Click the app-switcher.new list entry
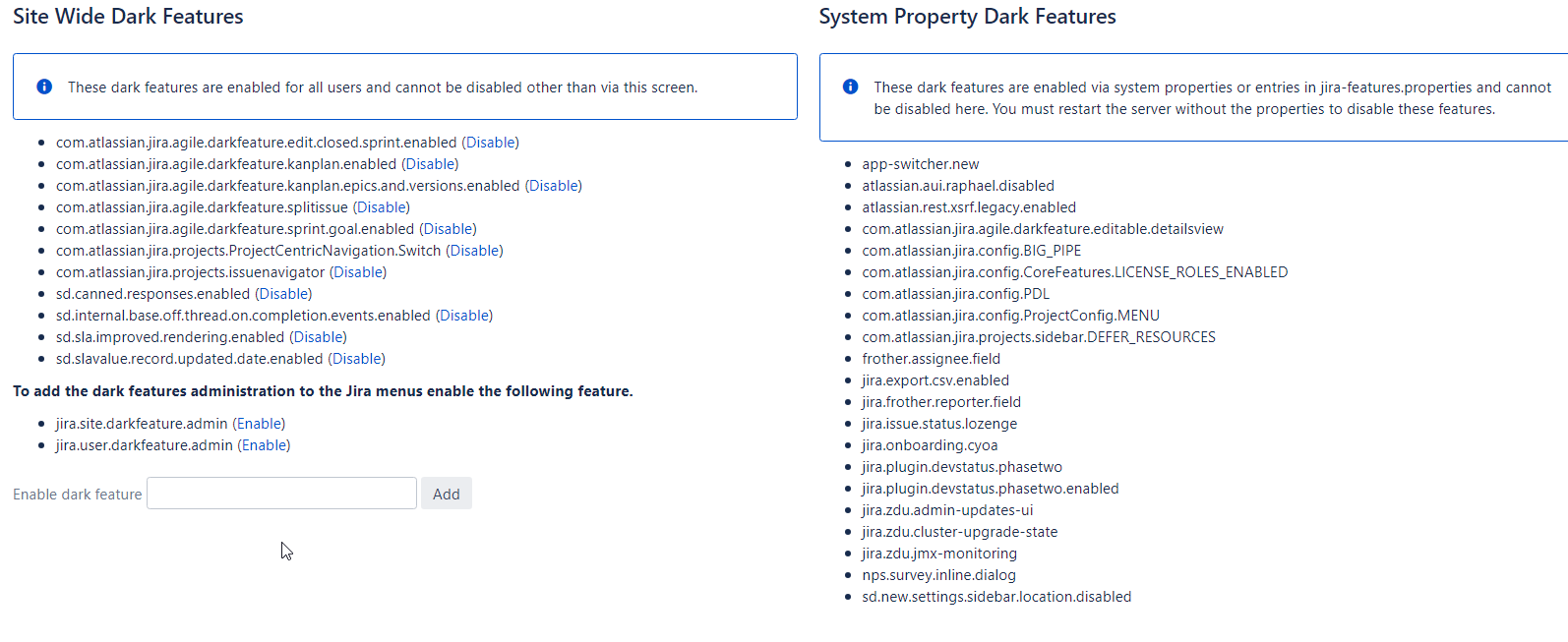This screenshot has width=1568, height=642. [921, 164]
